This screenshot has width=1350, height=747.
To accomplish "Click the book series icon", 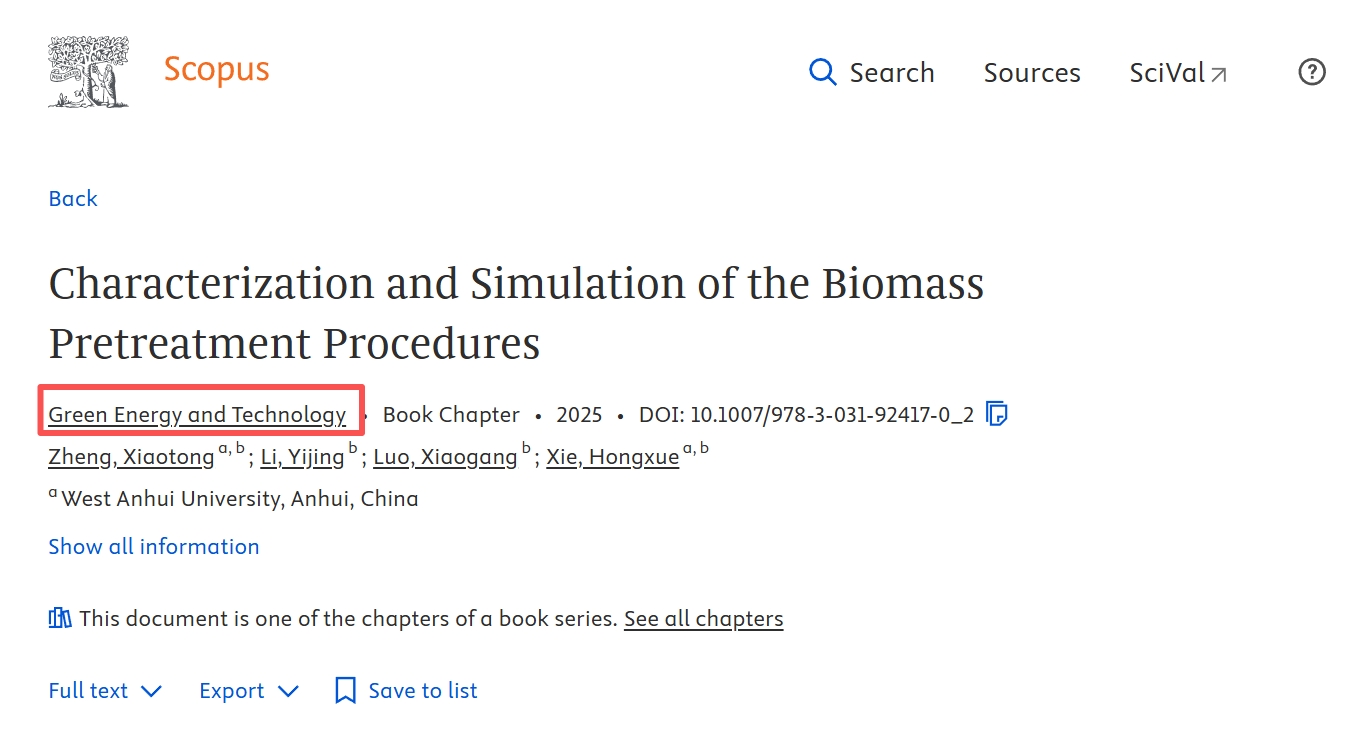I will tap(60, 618).
